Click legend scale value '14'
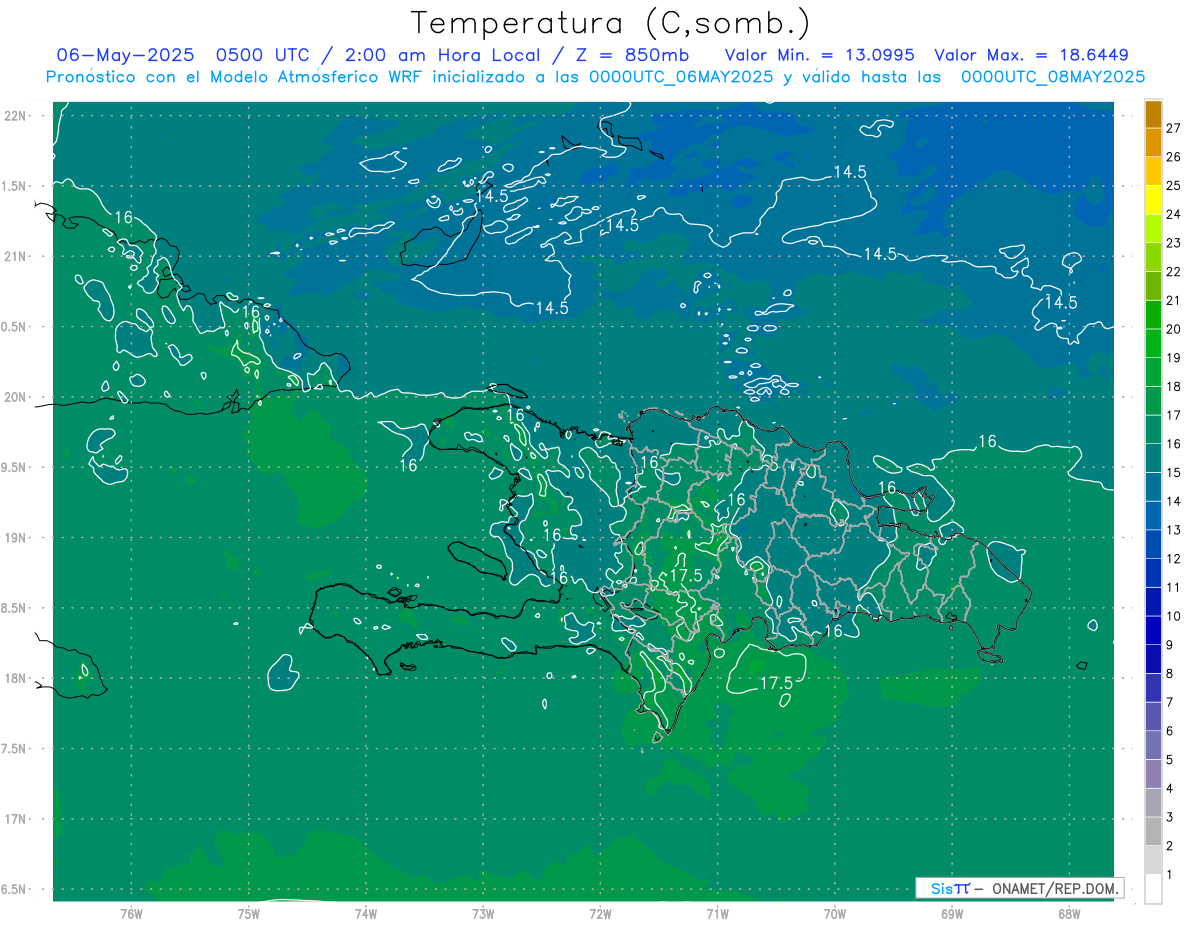This screenshot has width=1200, height=927. (x=1174, y=501)
